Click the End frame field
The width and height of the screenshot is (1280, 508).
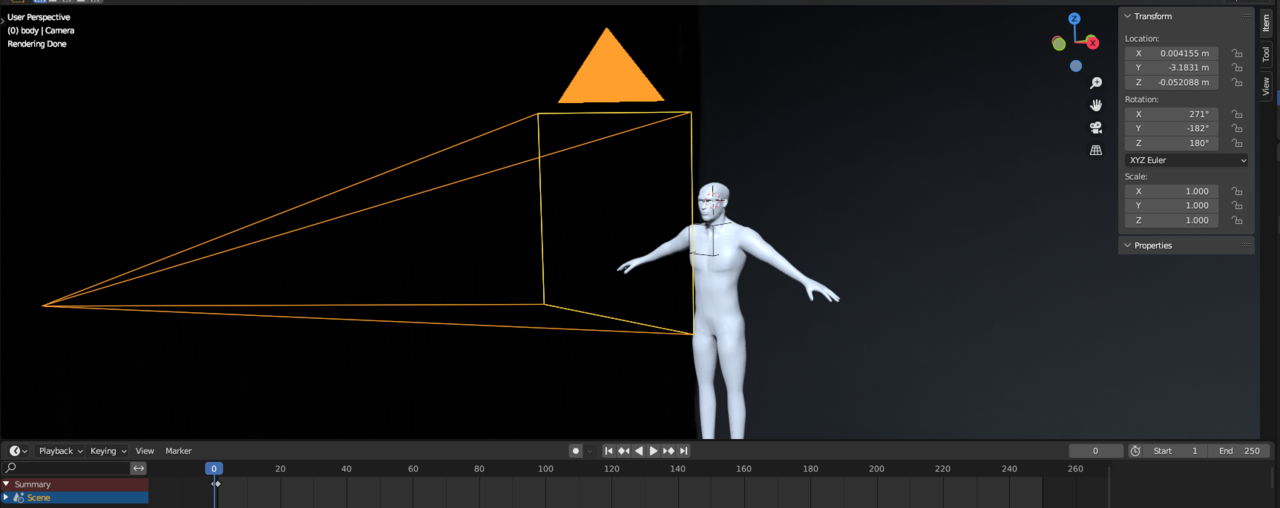1239,451
